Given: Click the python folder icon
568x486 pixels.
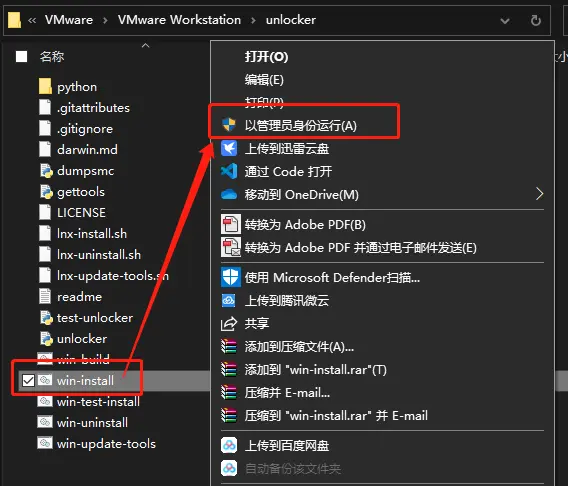Looking at the screenshot, I should [x=45, y=87].
